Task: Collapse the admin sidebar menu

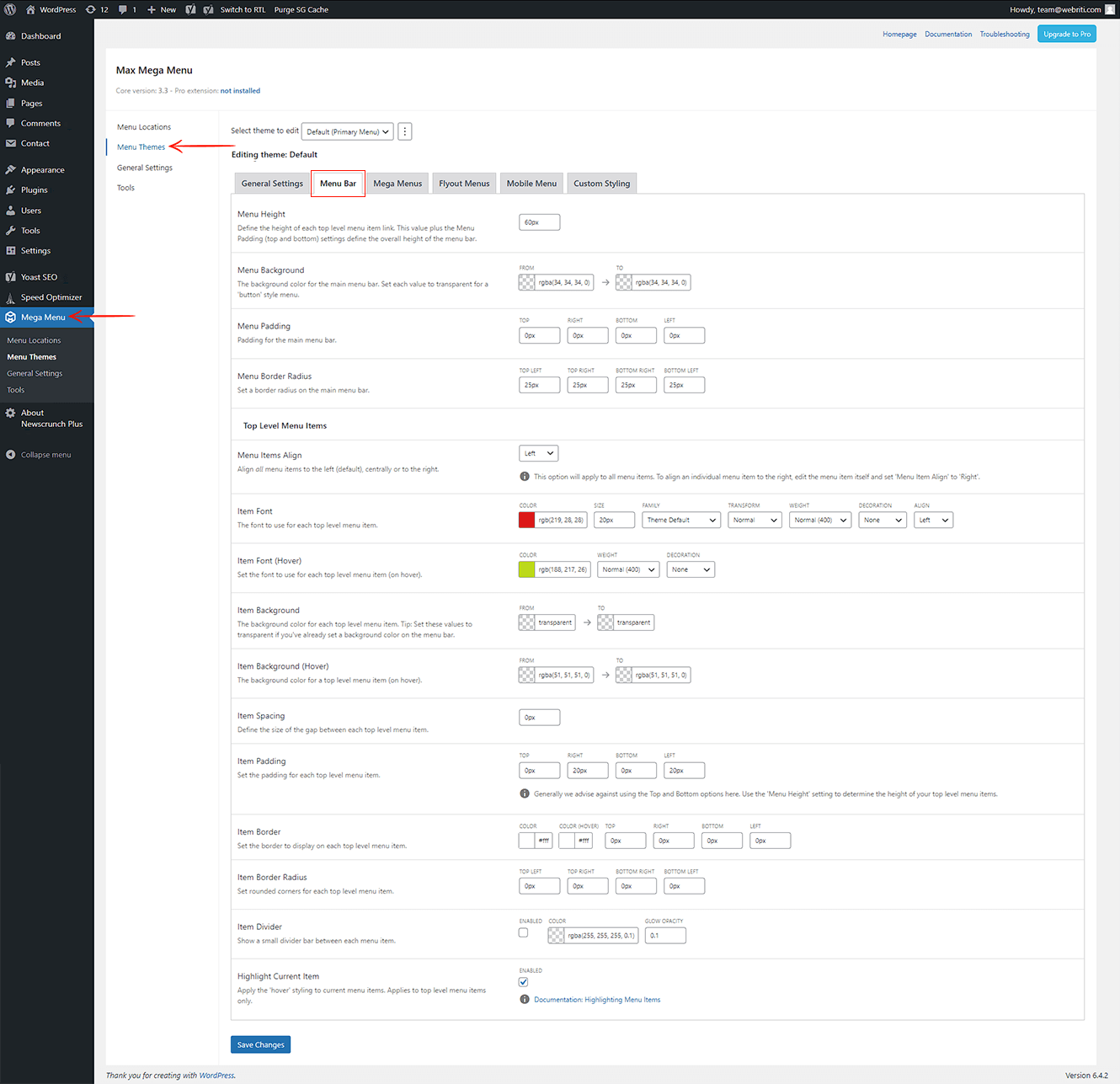Action: click(x=47, y=455)
